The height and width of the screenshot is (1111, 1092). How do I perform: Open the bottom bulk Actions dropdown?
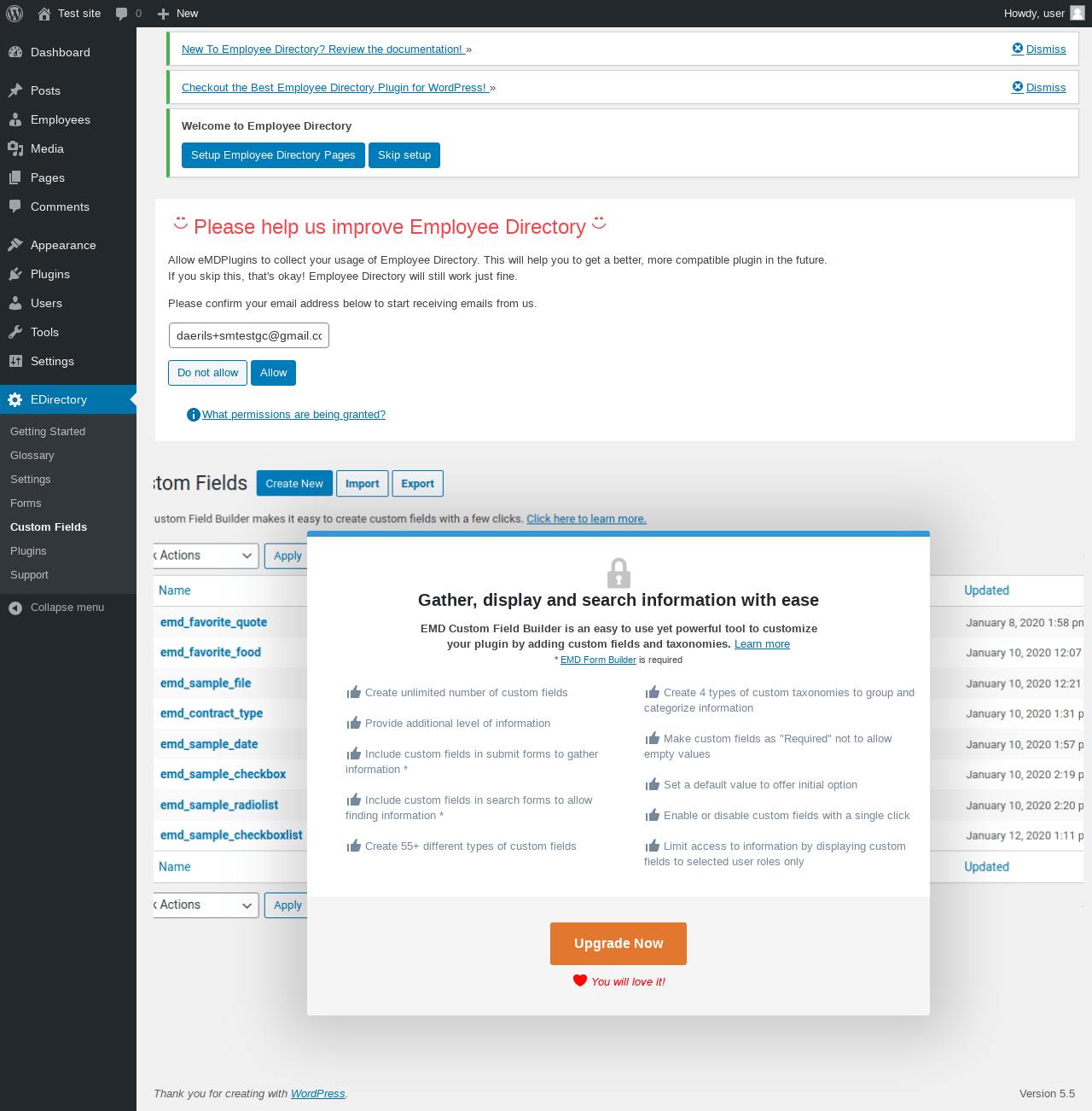click(x=206, y=905)
